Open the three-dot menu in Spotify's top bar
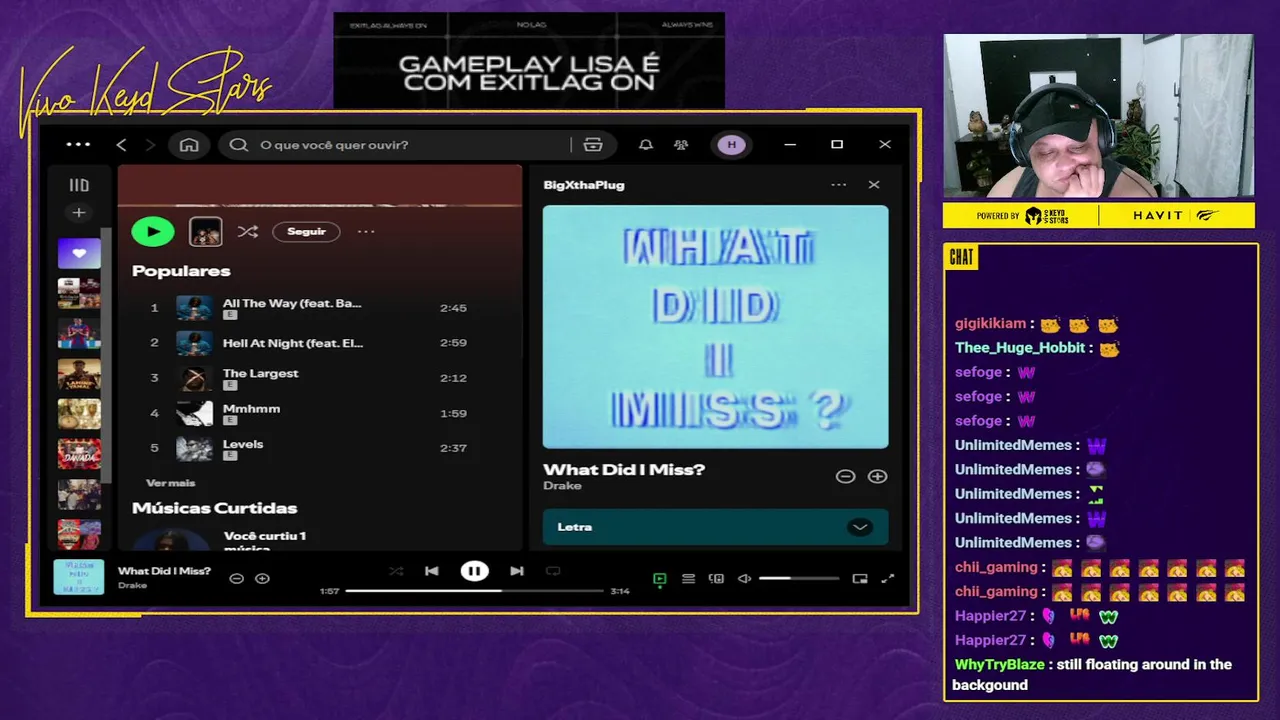 78,145
